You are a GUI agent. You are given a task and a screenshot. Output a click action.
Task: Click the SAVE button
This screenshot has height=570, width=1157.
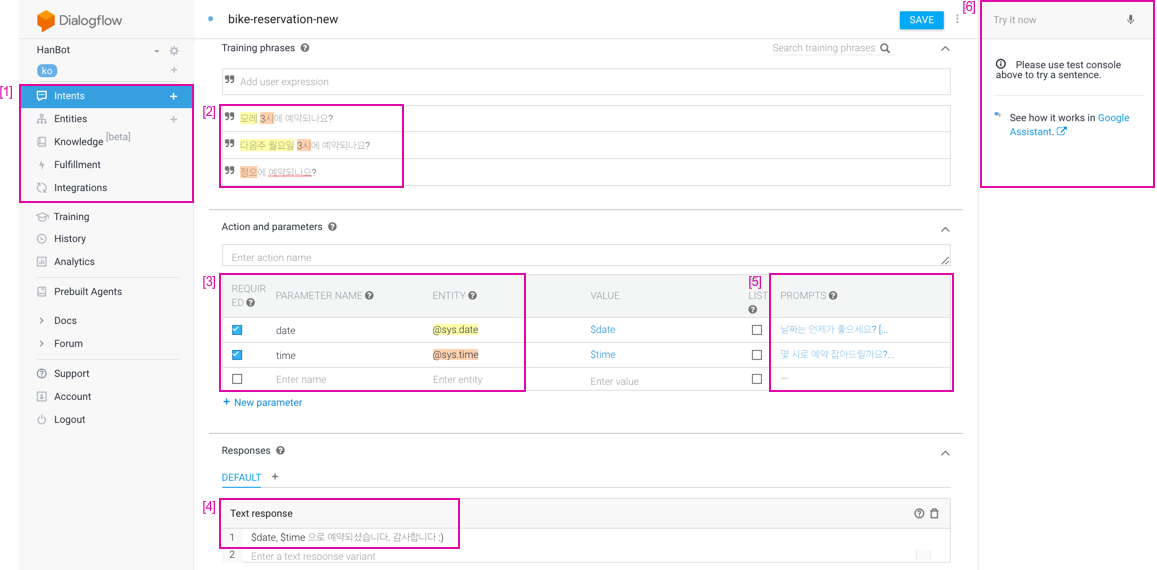click(x=922, y=20)
